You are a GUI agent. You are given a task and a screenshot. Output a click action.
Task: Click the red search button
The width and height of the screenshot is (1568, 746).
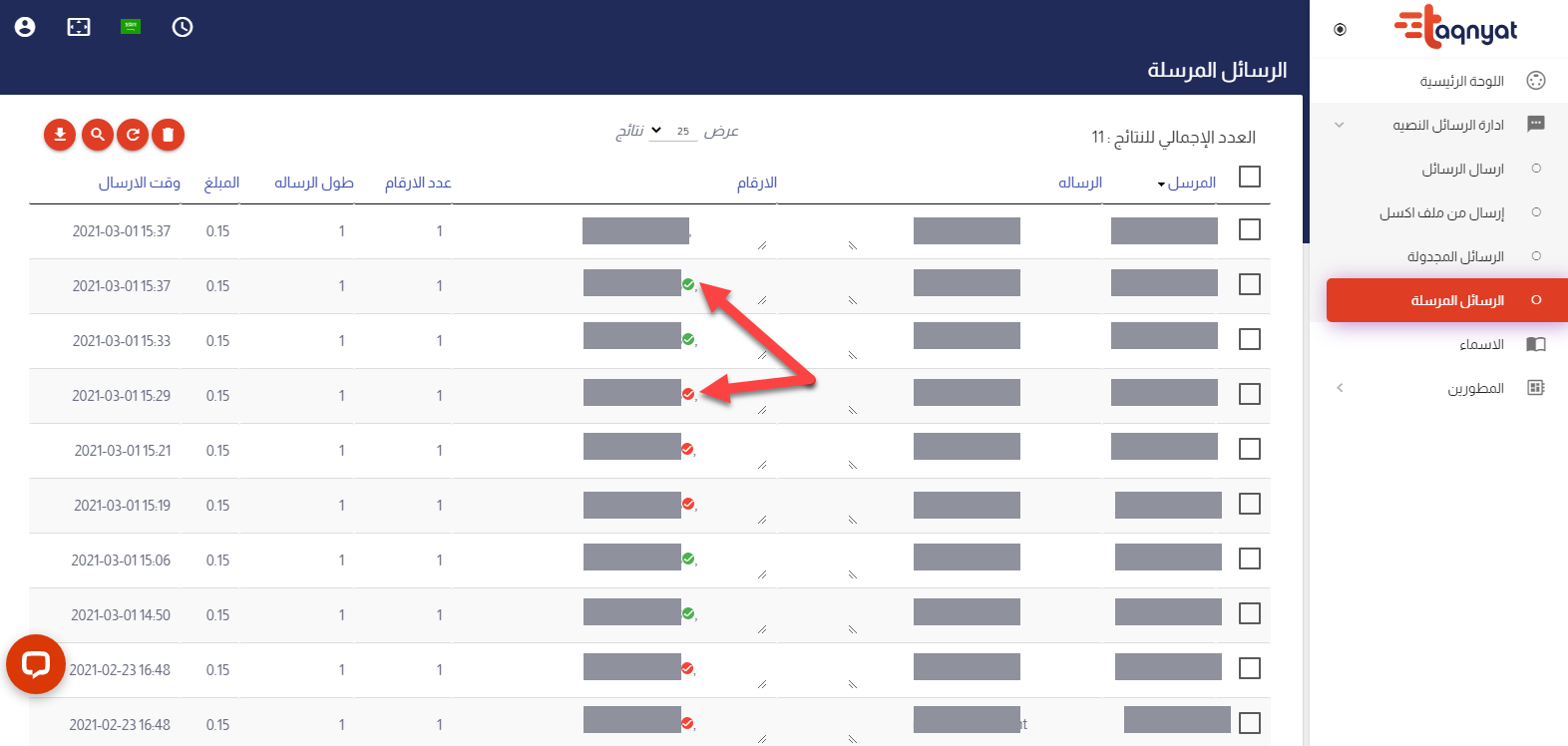click(97, 135)
